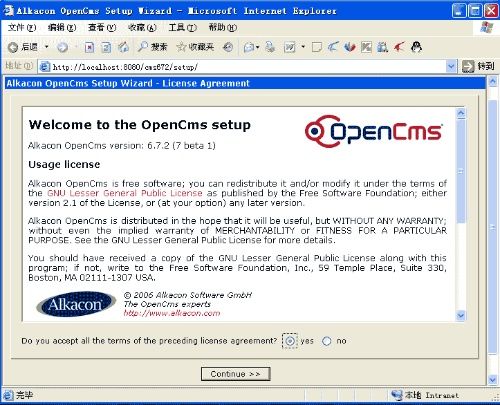This screenshot has width=500, height=405.
Task: Click the Edit page toolbar icon
Action: [x=289, y=47]
